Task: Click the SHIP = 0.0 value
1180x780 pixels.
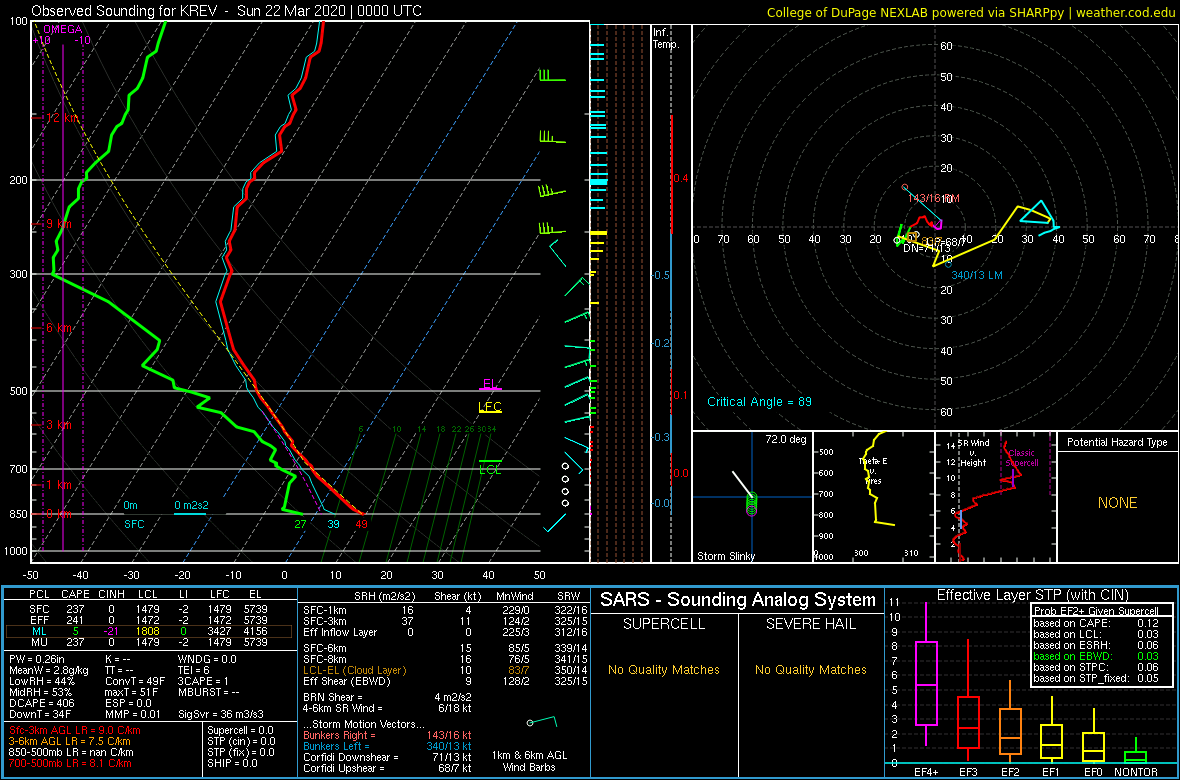Action: pyautogui.click(x=233, y=764)
